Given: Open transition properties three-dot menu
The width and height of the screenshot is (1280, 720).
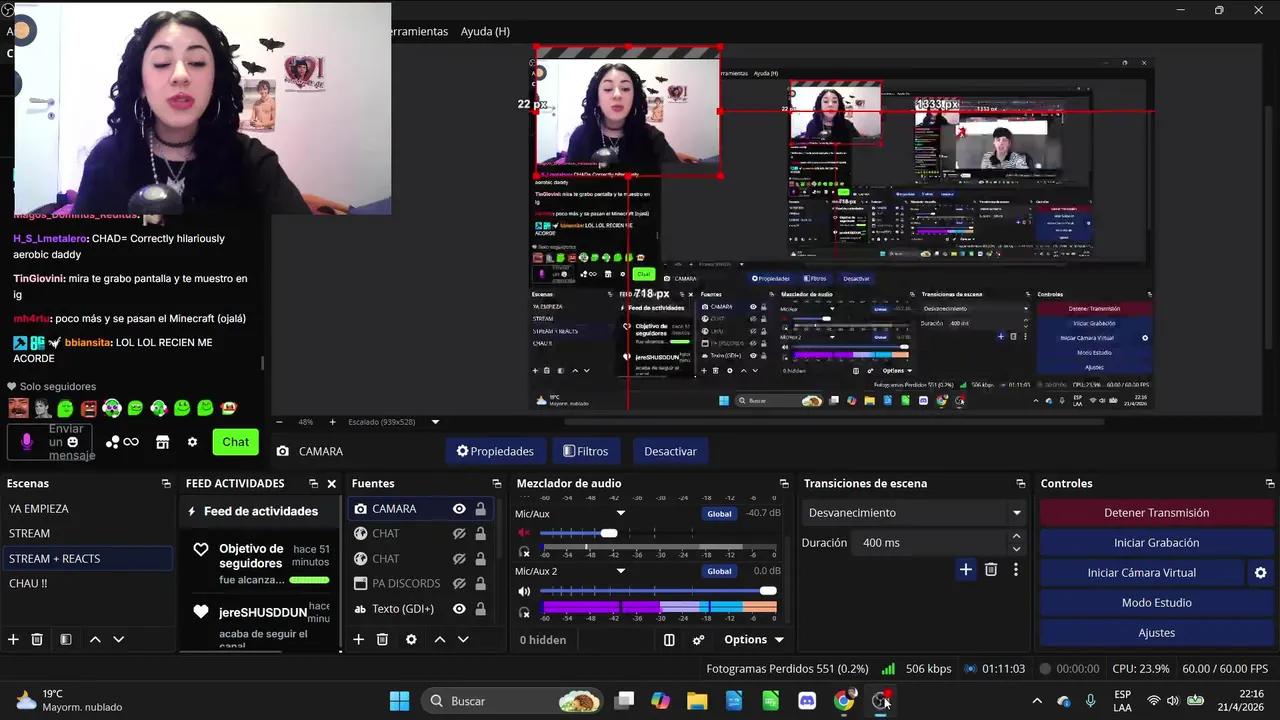Looking at the screenshot, I should click(x=1016, y=569).
